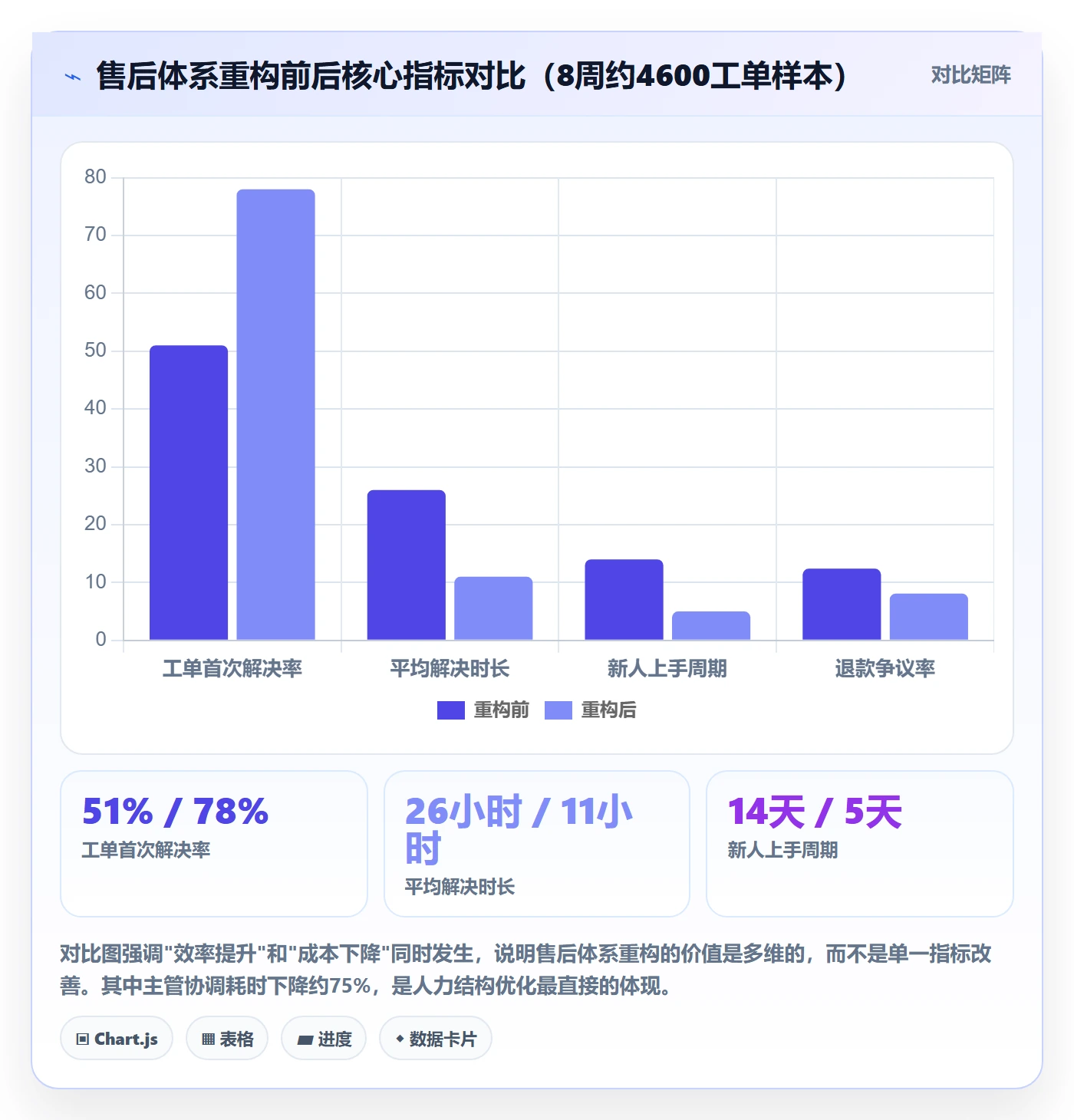
Task: Select the Chart.js tag
Action: (117, 1039)
